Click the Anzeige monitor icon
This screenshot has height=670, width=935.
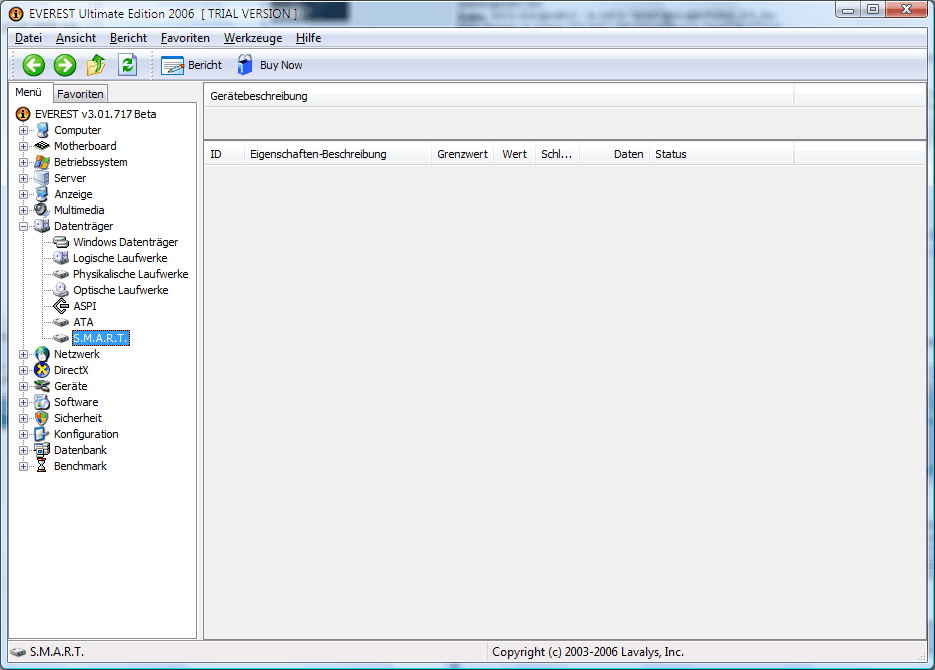pyautogui.click(x=42, y=194)
